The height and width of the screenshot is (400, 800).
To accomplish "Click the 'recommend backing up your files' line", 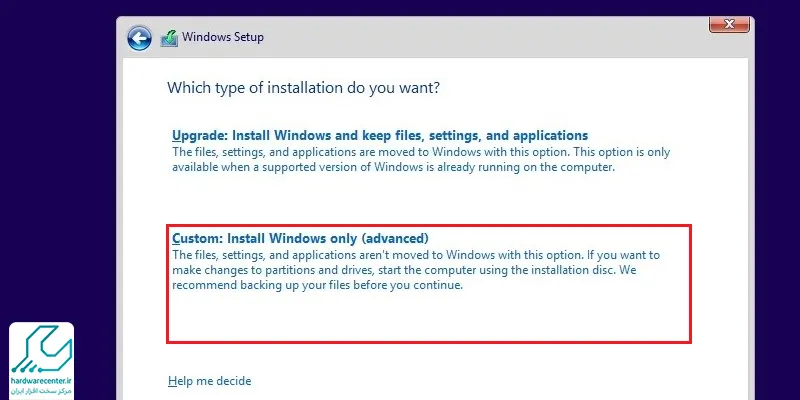I will click(x=317, y=285).
